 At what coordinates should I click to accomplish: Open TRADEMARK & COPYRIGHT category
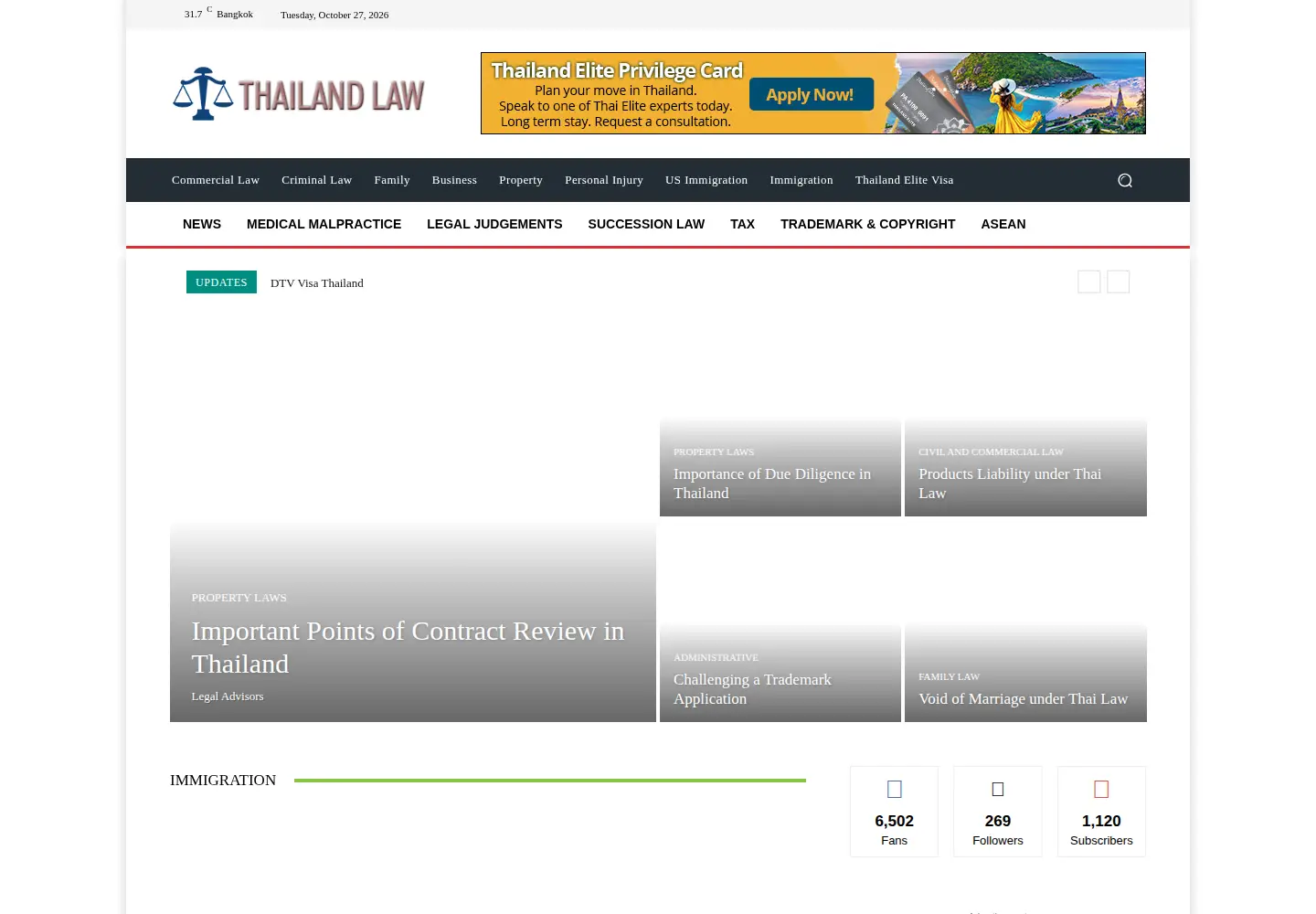(867, 224)
